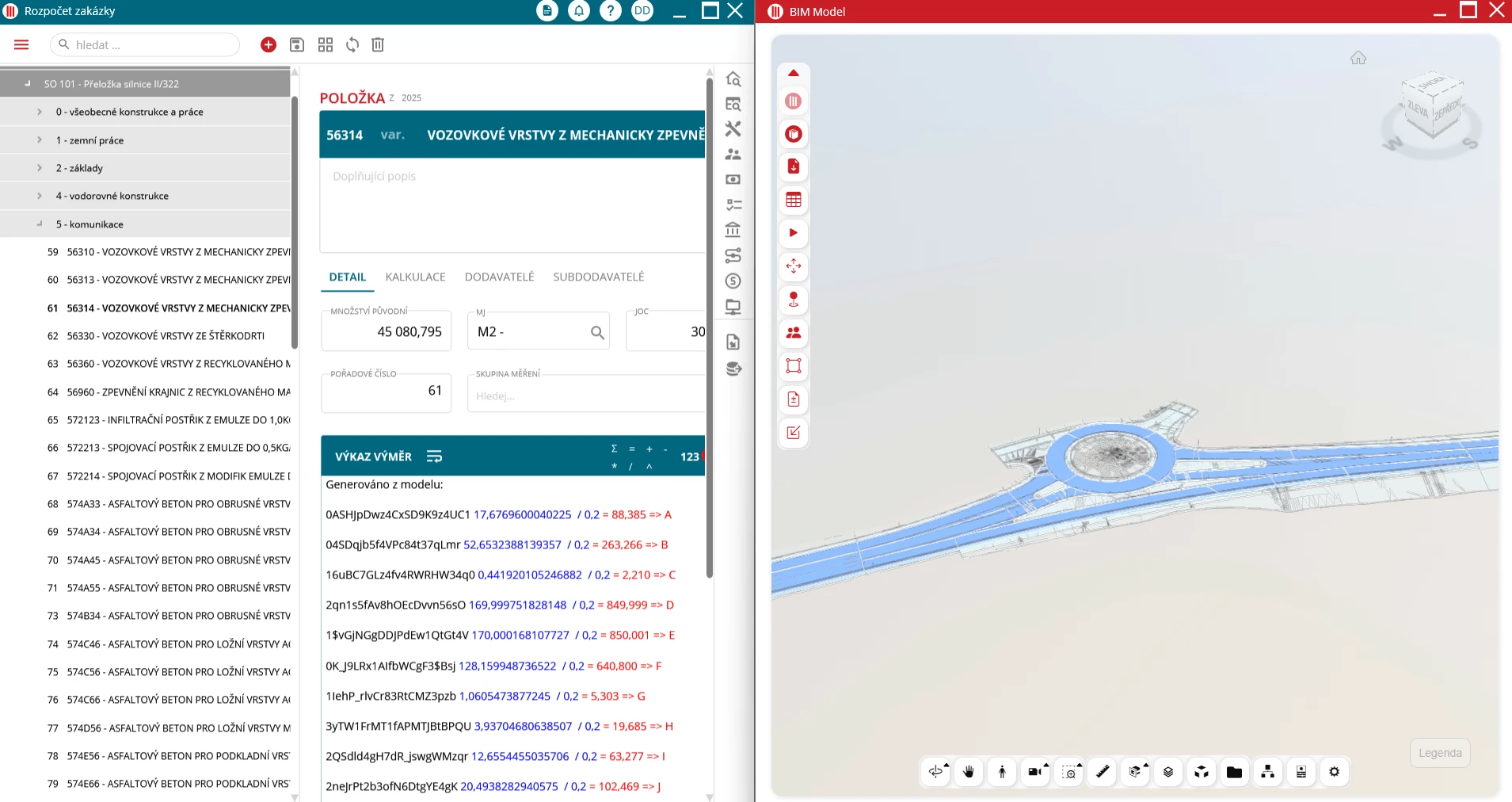The height and width of the screenshot is (802, 1512).
Task: Select item 56330 - VOZOVKOVÉ VRSTVY ZE ŠTĚRKODRTI
Action: tap(166, 336)
